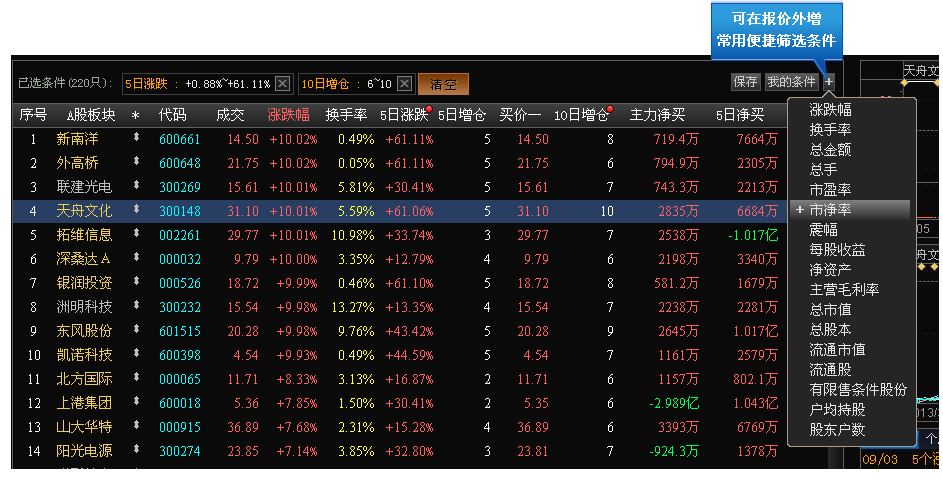The height and width of the screenshot is (479, 943).
Task: Click the 保存 button
Action: tap(746, 82)
